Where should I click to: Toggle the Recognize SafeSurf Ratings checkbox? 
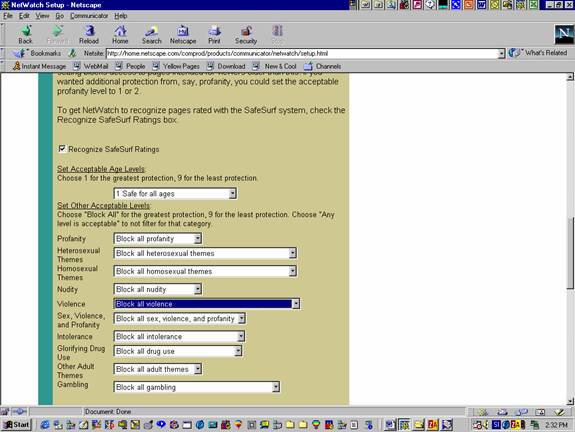pyautogui.click(x=62, y=149)
